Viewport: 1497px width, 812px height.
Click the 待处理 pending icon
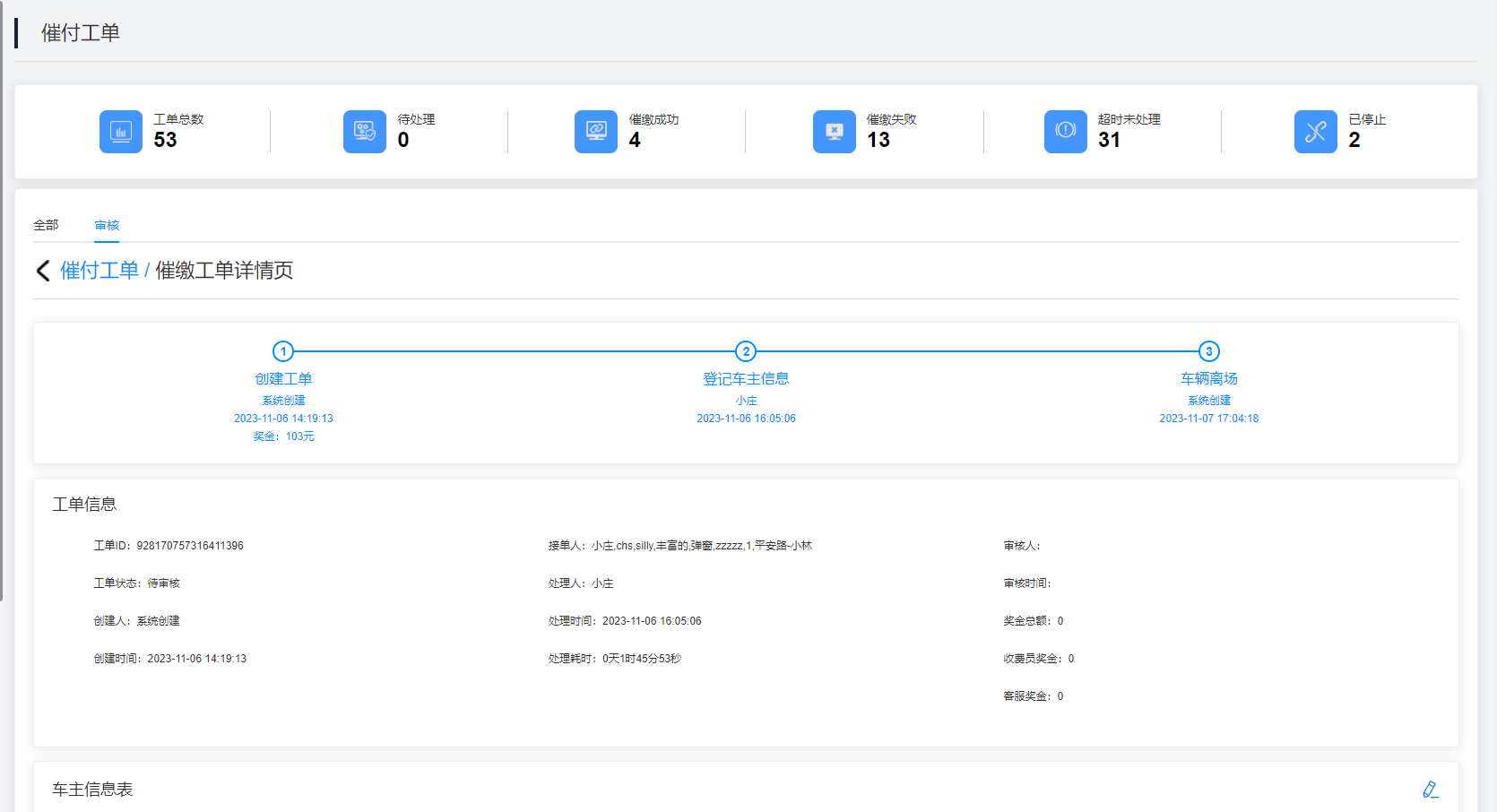pyautogui.click(x=365, y=132)
